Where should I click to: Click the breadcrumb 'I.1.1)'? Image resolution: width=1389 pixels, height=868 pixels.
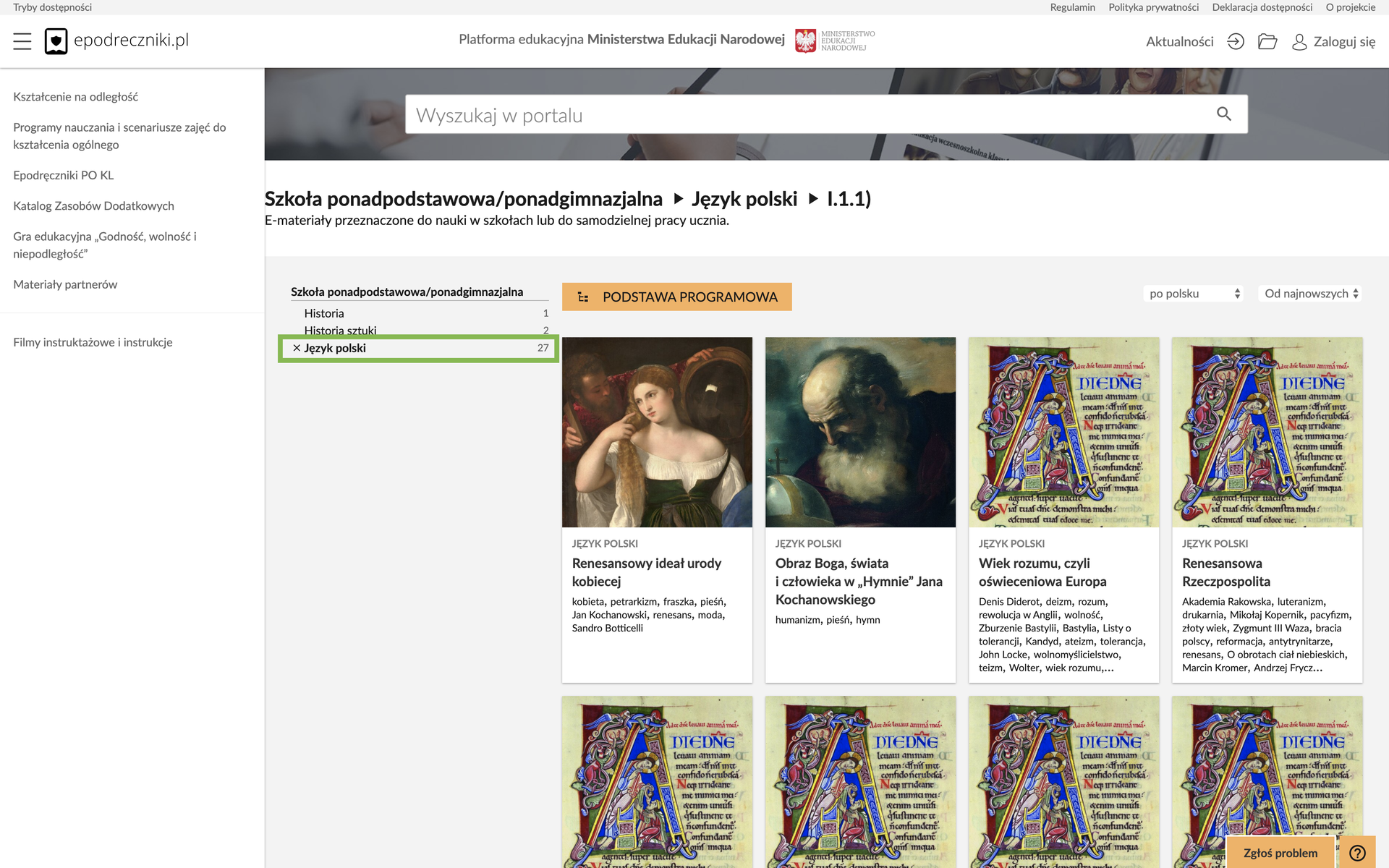[849, 199]
